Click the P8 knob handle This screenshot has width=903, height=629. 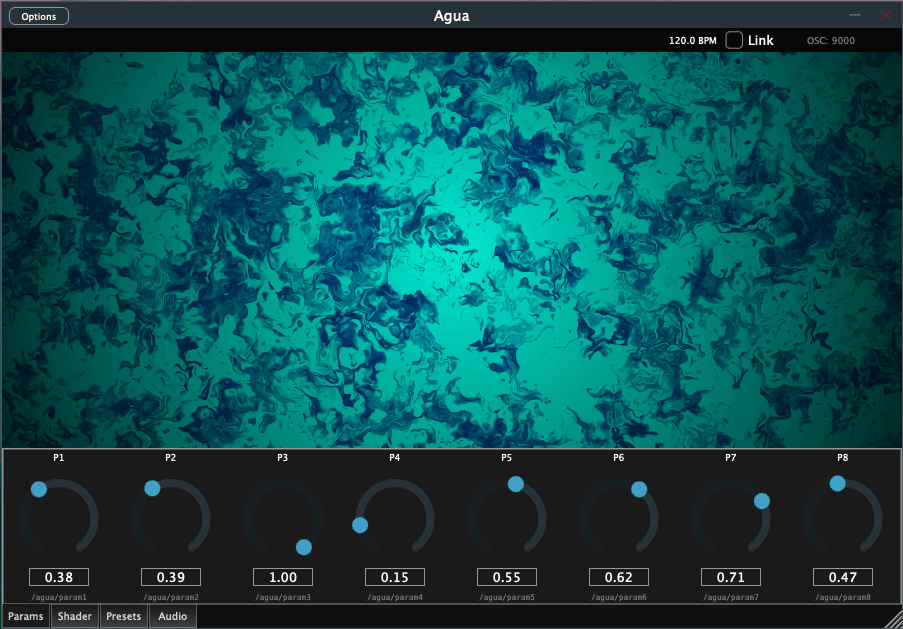pyautogui.click(x=838, y=483)
